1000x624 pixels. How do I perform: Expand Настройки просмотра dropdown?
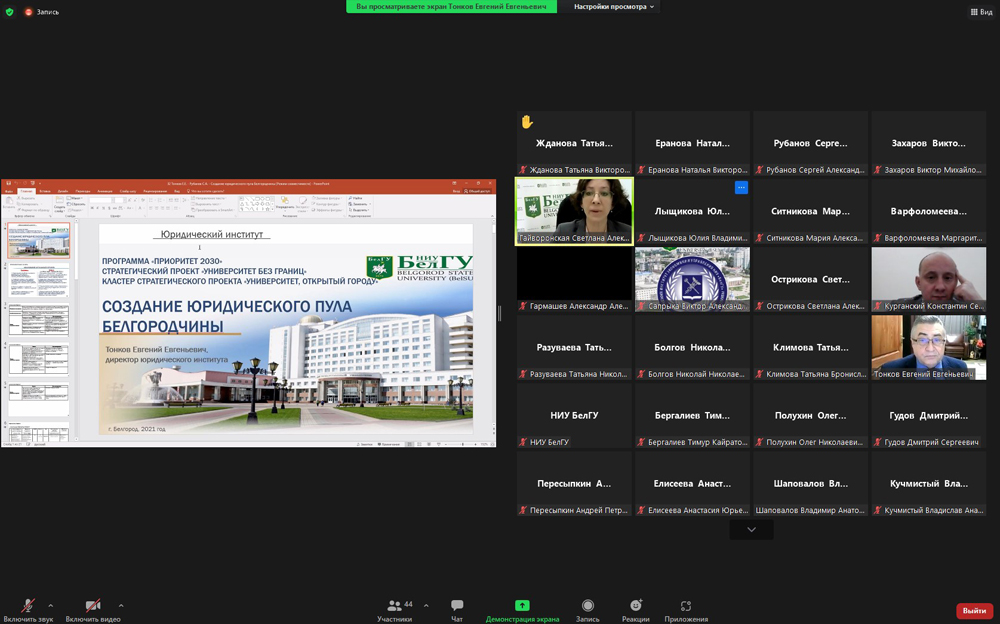[614, 7]
